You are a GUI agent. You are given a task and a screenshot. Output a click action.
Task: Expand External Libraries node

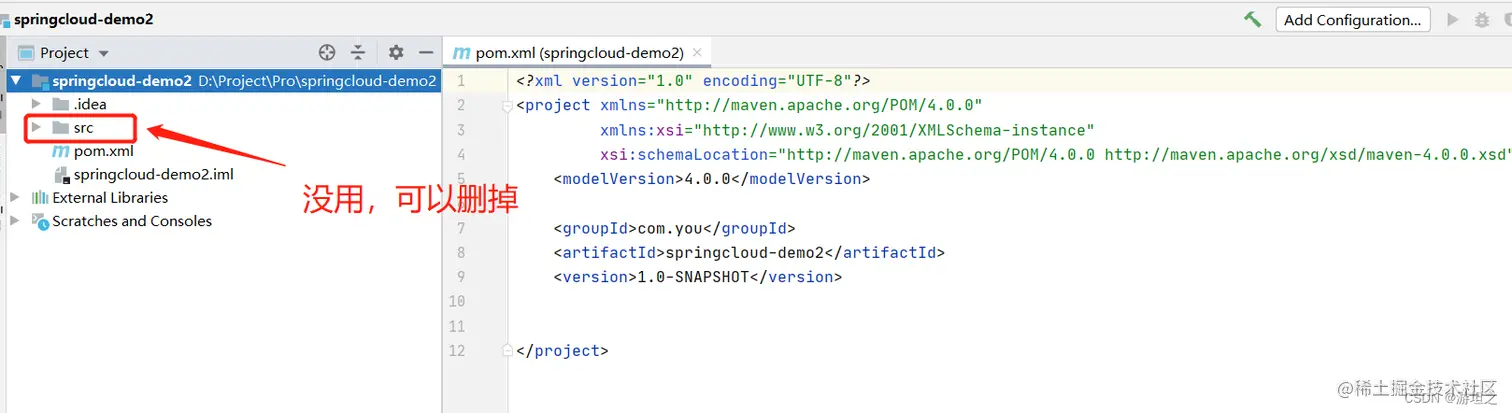pos(15,197)
